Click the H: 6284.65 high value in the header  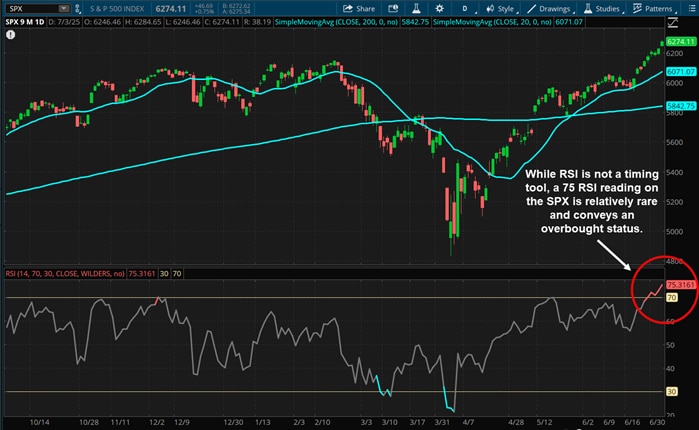143,22
